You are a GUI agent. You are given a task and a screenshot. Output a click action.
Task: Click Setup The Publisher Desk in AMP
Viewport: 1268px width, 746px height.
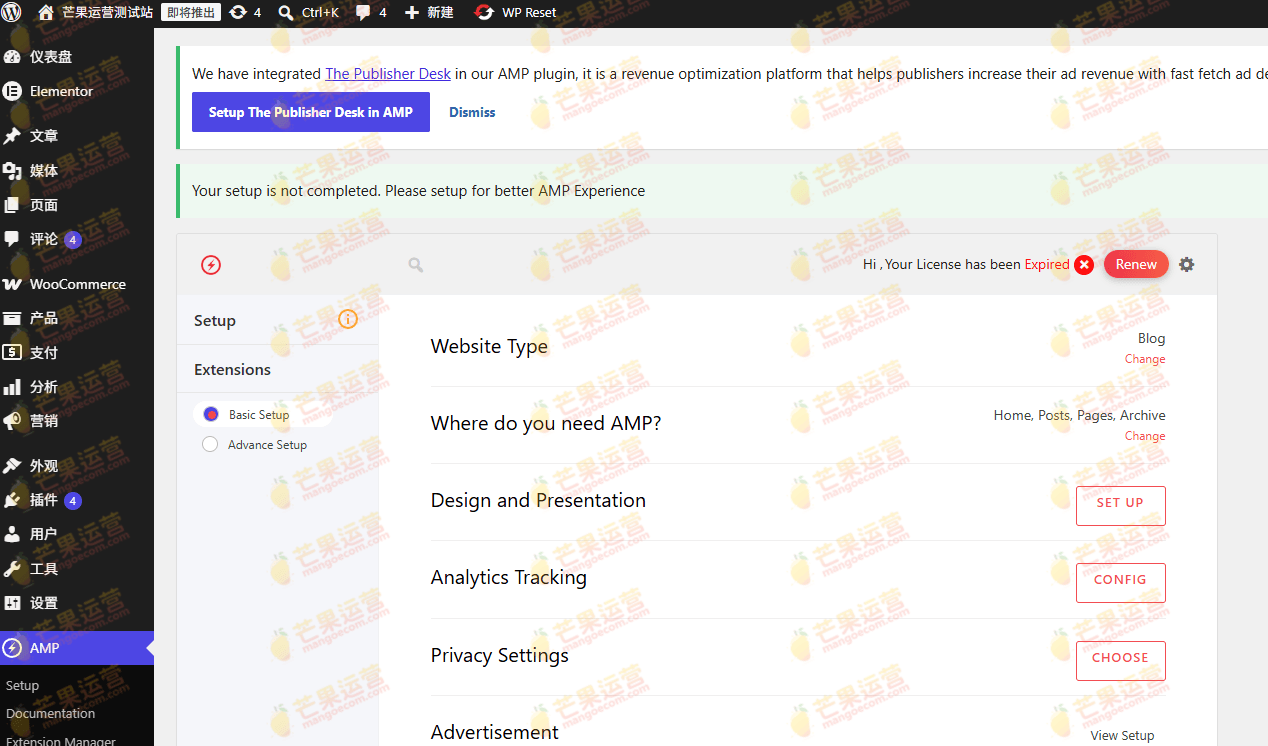point(311,112)
